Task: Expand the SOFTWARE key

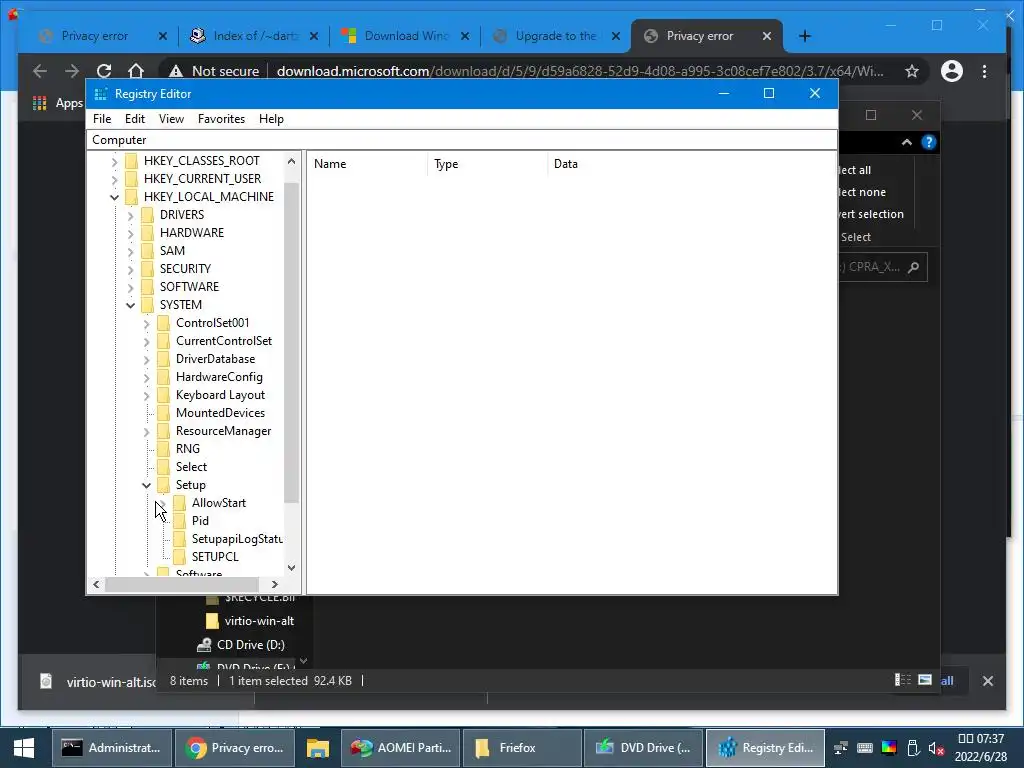Action: click(130, 287)
